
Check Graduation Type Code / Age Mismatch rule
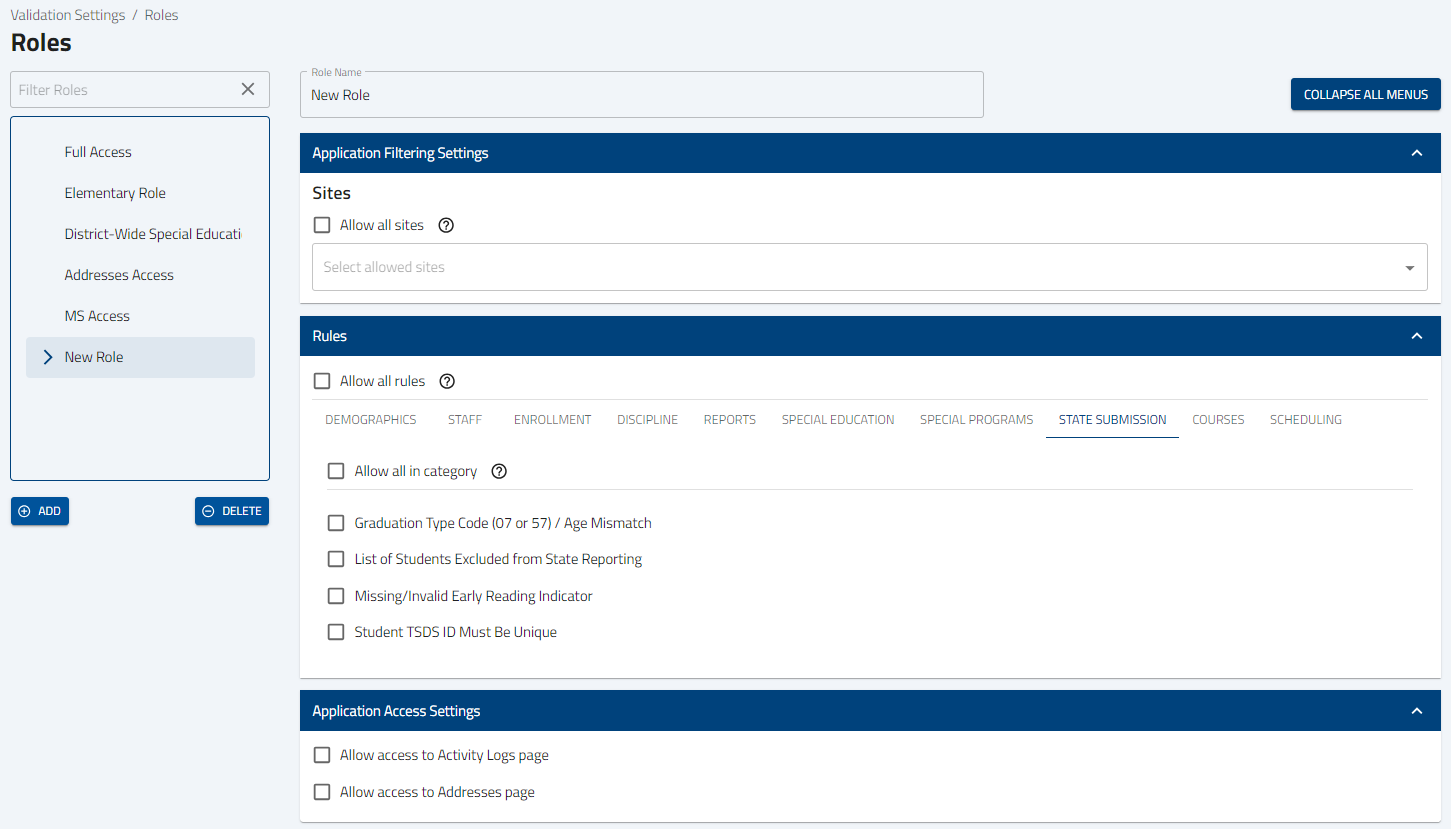(x=336, y=523)
